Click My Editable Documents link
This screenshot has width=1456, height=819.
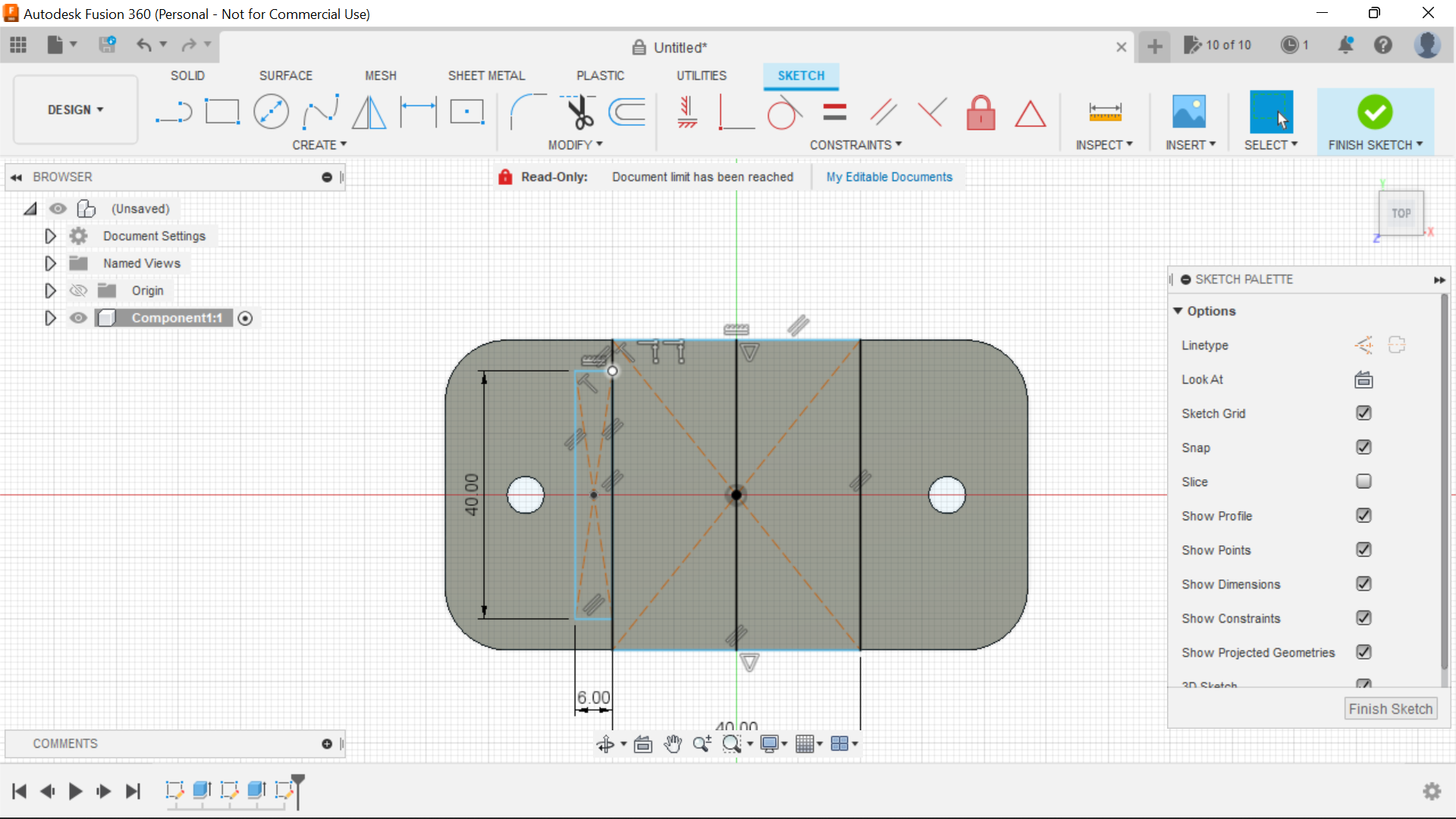889,177
